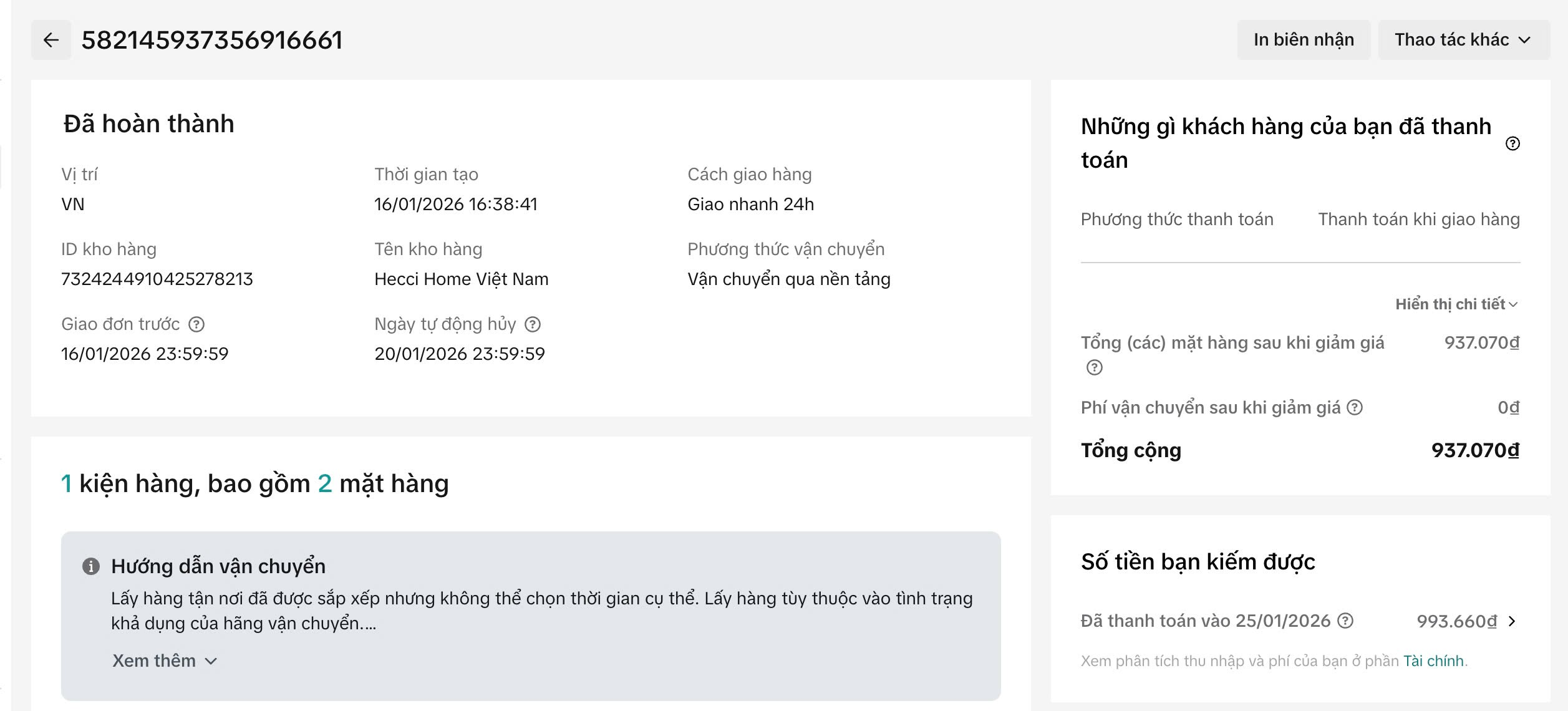Expand Hiển thị chi tiết payment breakdown
Image resolution: width=1568 pixels, height=711 pixels.
point(1456,304)
